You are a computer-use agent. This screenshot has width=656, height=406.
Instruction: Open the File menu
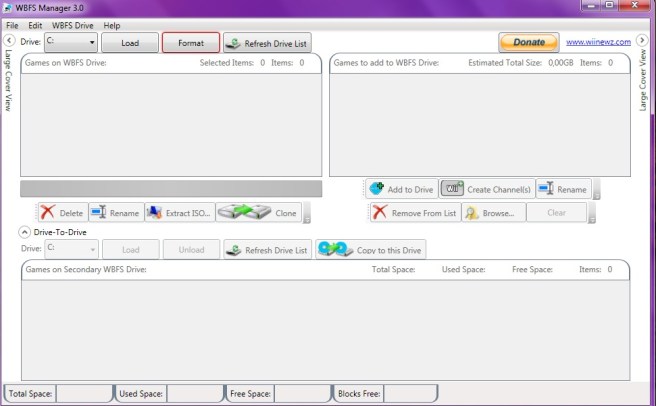click(12, 25)
